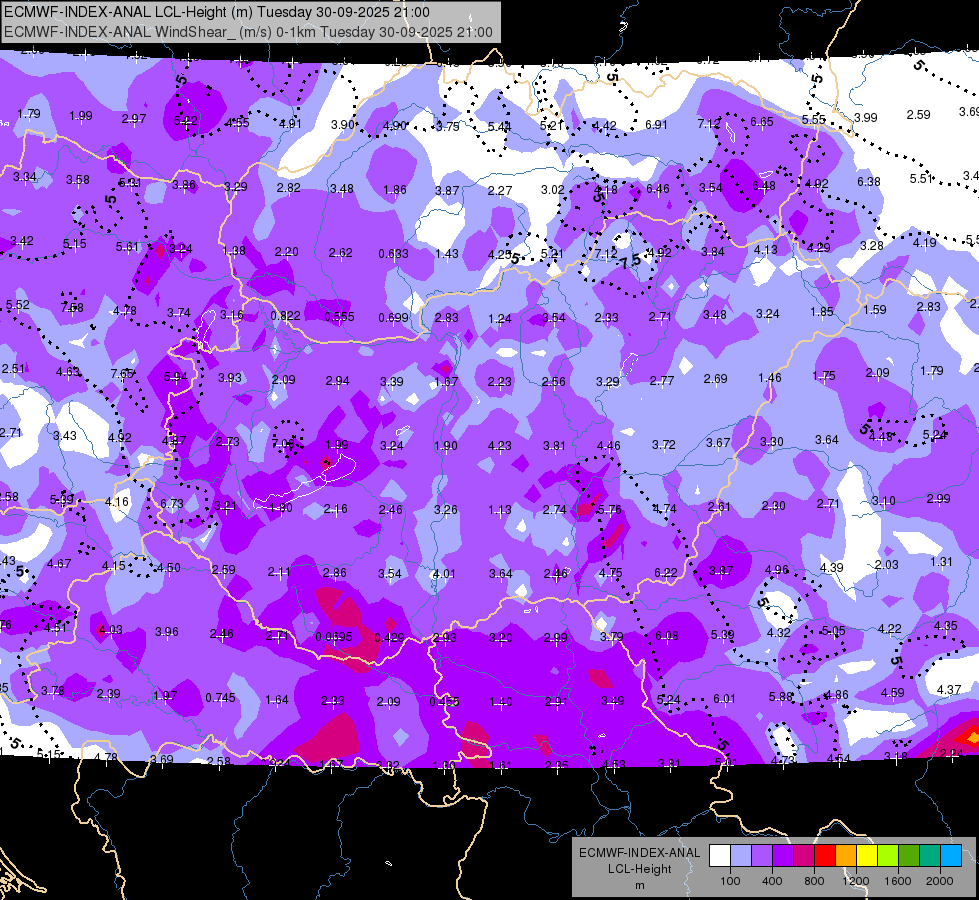The height and width of the screenshot is (900, 979).
Task: Click the grid point value 4.37
Action: coord(949,690)
